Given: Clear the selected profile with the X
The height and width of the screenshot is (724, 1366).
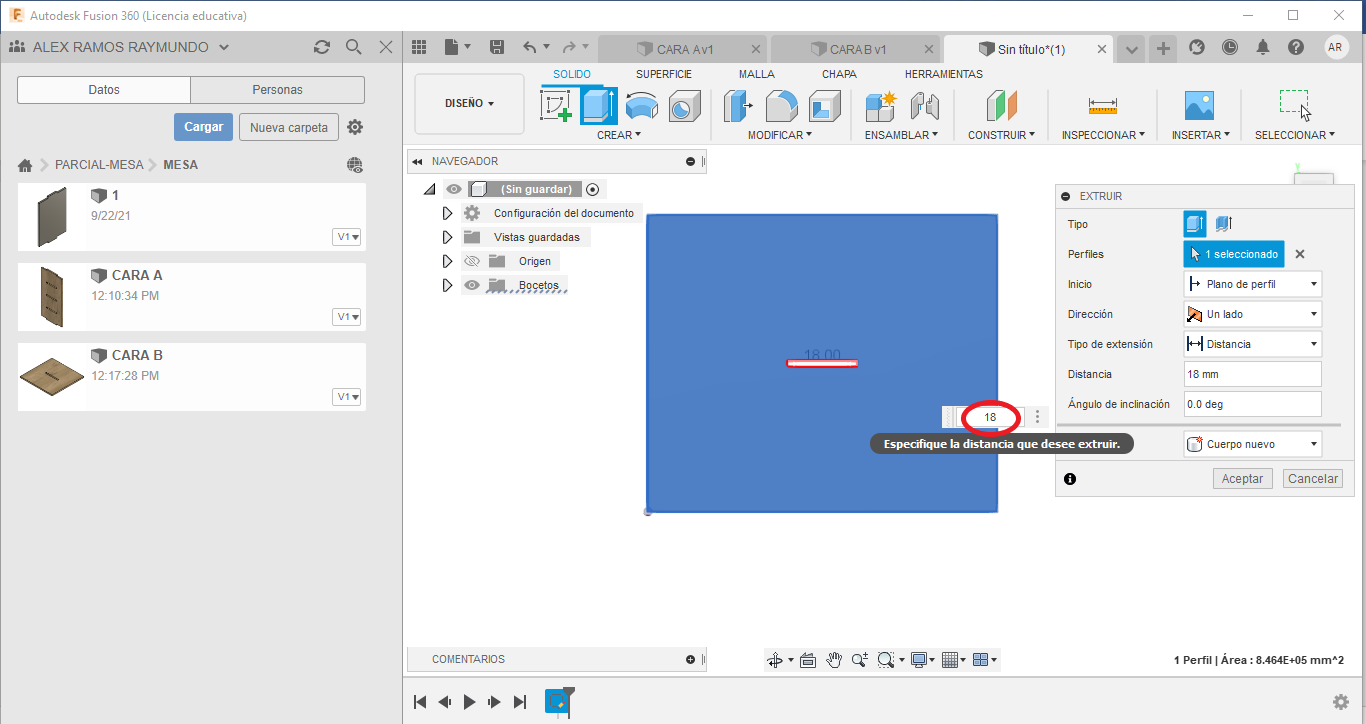Looking at the screenshot, I should coord(1300,254).
